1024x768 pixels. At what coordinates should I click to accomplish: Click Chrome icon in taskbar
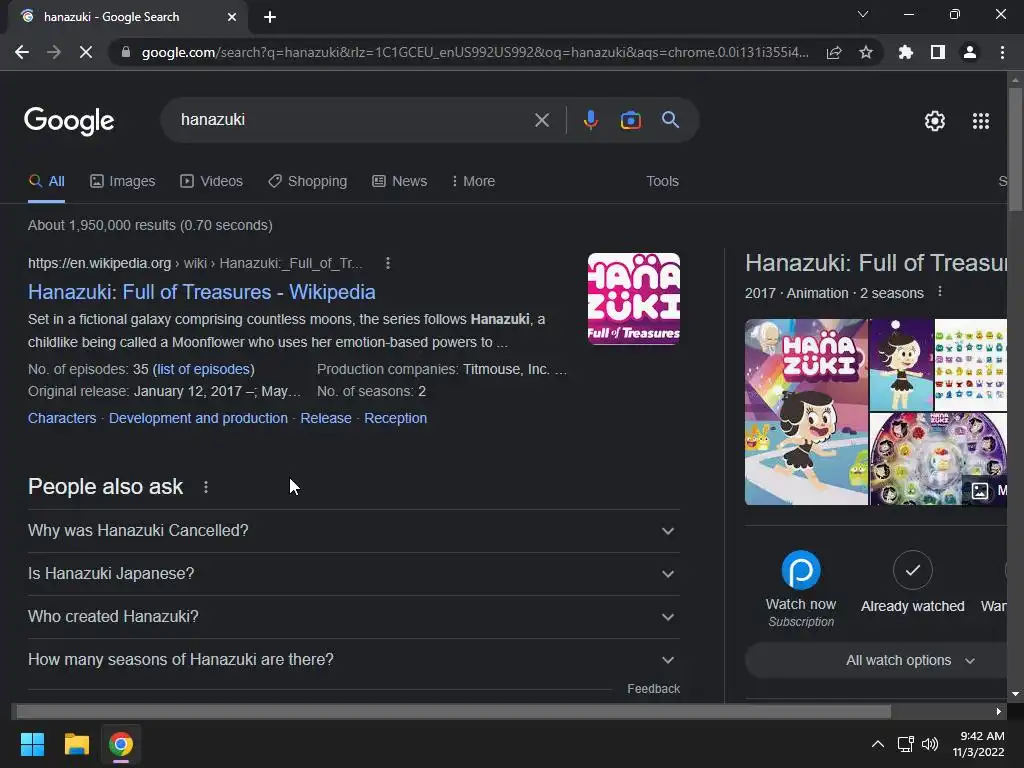pos(121,744)
